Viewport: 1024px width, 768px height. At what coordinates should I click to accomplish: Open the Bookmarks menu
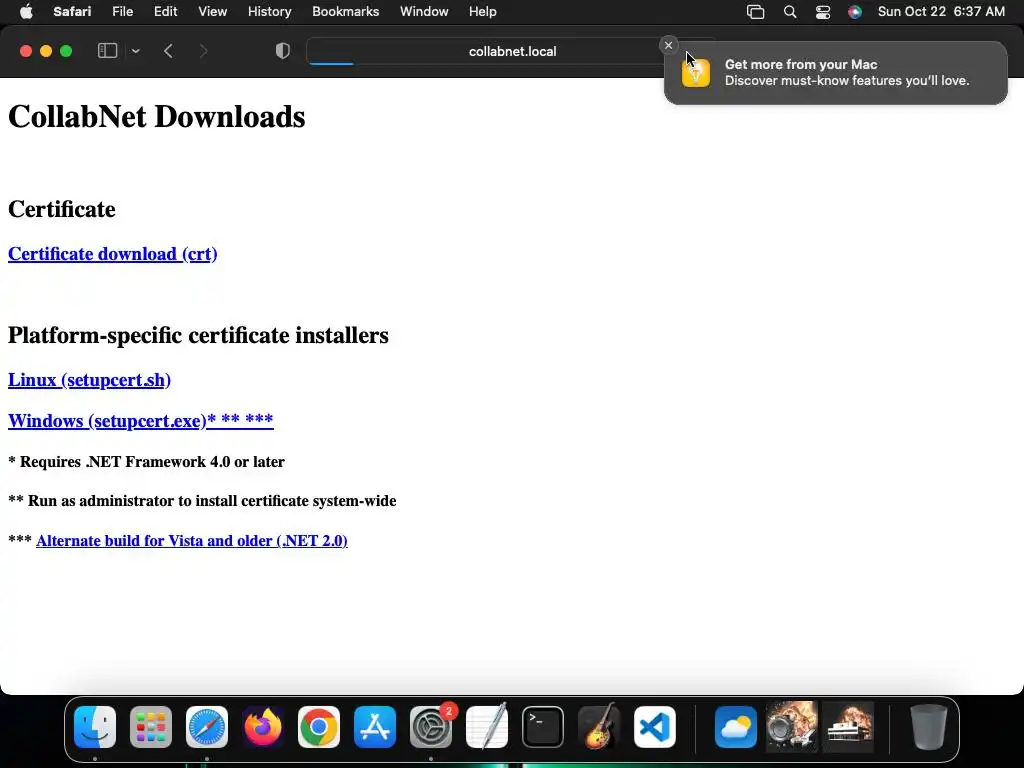coord(345,12)
